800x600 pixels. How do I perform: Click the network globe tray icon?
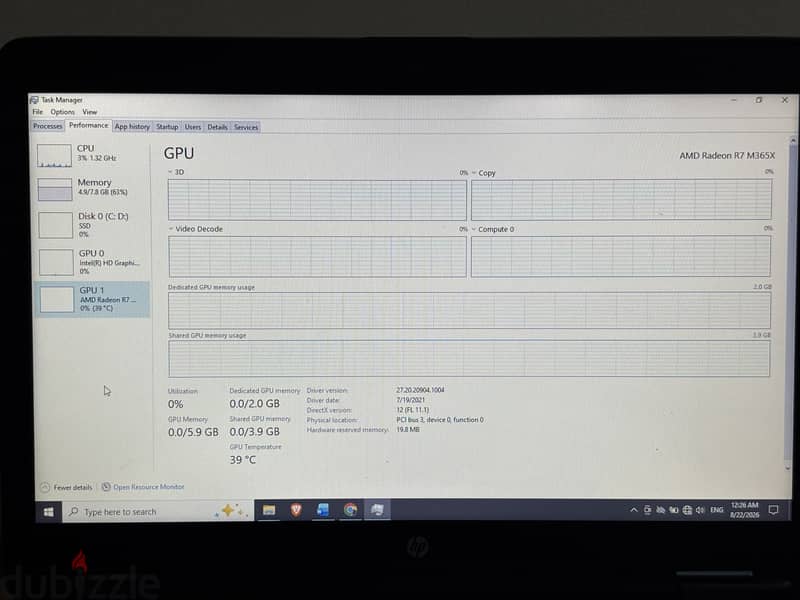(687, 510)
